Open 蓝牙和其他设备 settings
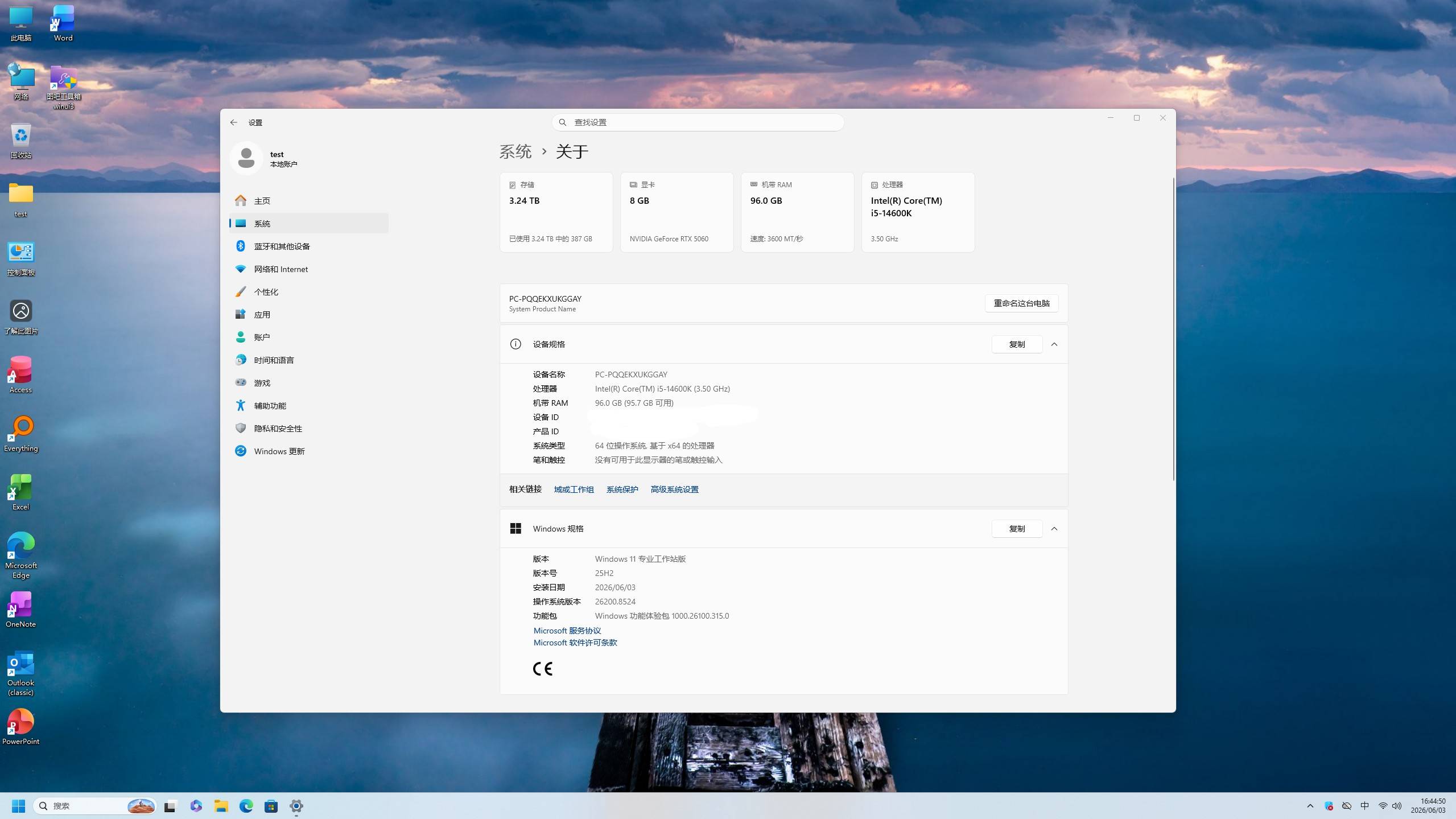Image resolution: width=1456 pixels, height=819 pixels. (x=309, y=246)
